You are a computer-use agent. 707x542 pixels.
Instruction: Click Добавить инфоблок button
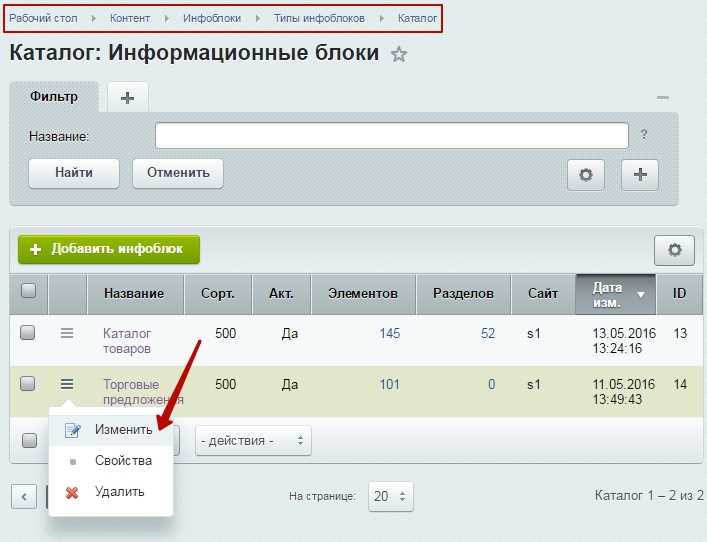pos(109,249)
